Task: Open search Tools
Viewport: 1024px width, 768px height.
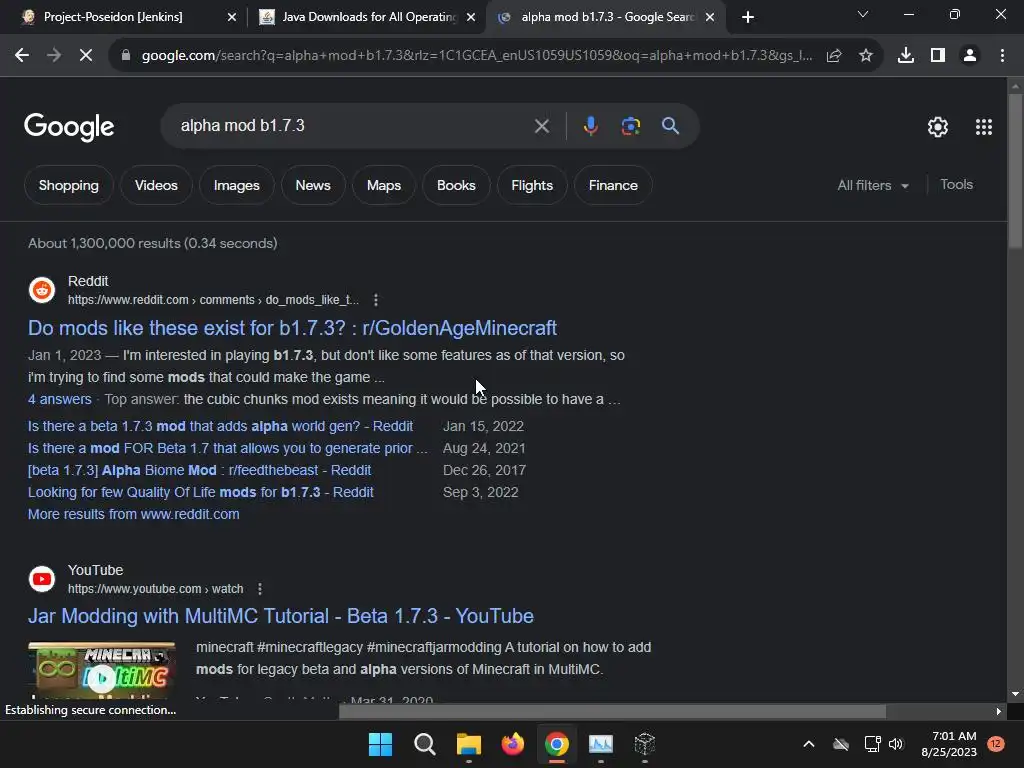Action: pos(957,185)
